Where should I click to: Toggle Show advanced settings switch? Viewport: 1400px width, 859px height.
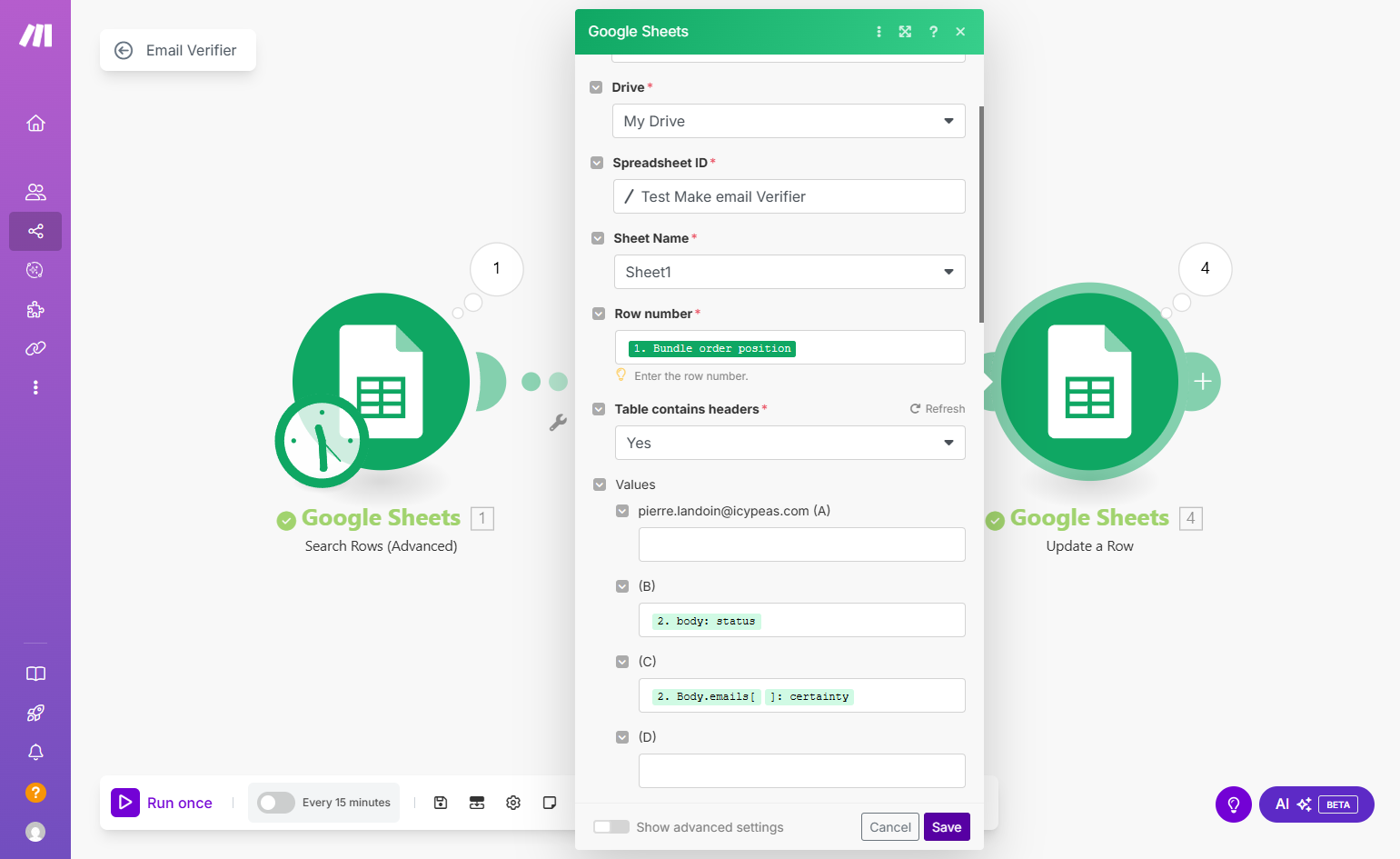611,827
